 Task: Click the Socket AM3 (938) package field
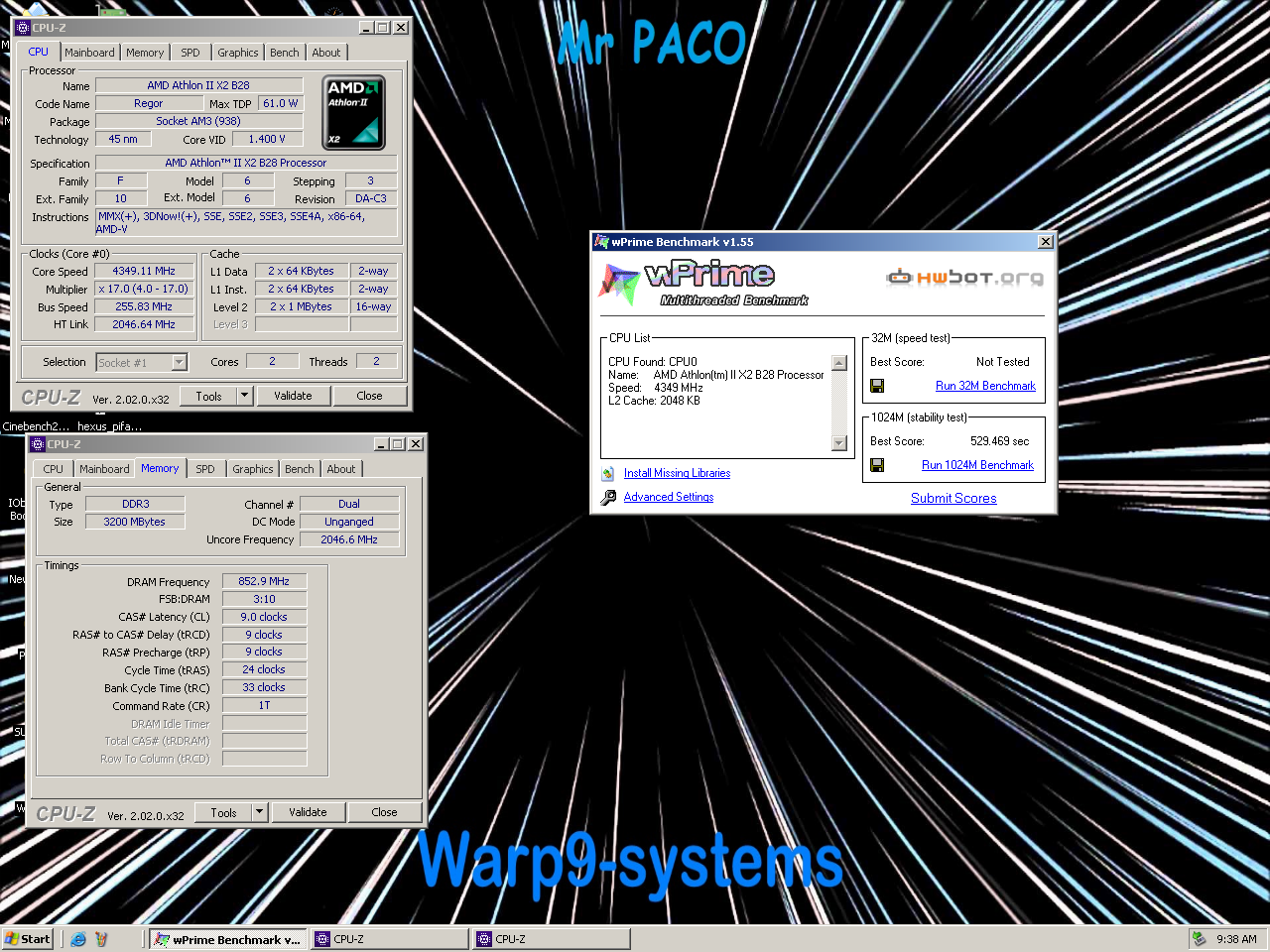198,121
